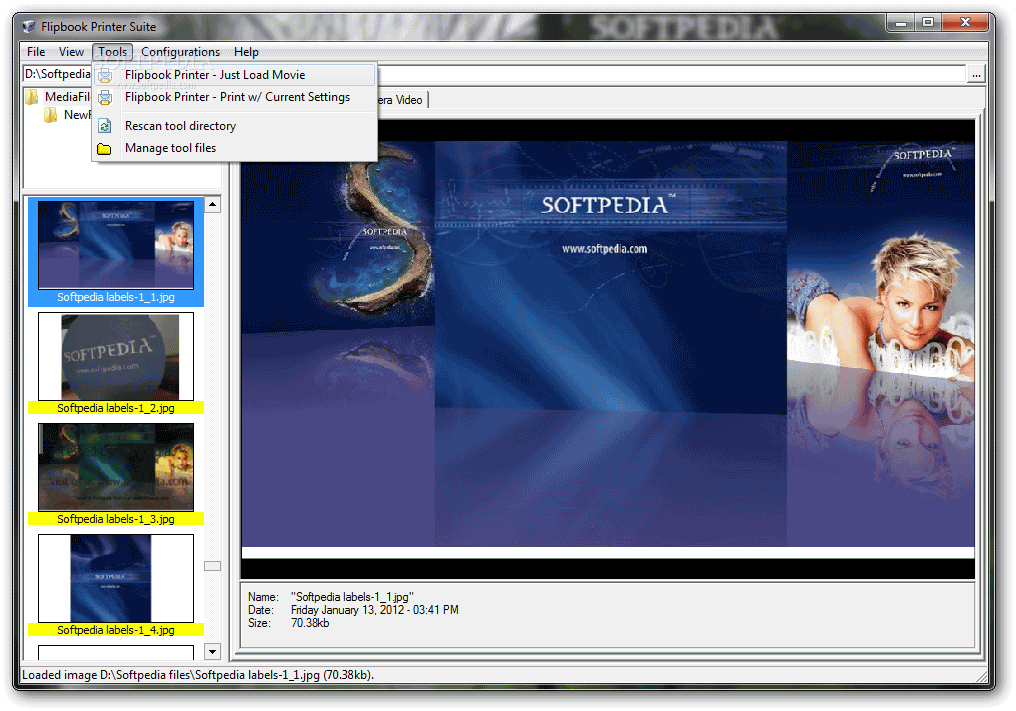This screenshot has height=711, width=1016.
Task: Click the Size value 70.38kb
Action: 310,623
